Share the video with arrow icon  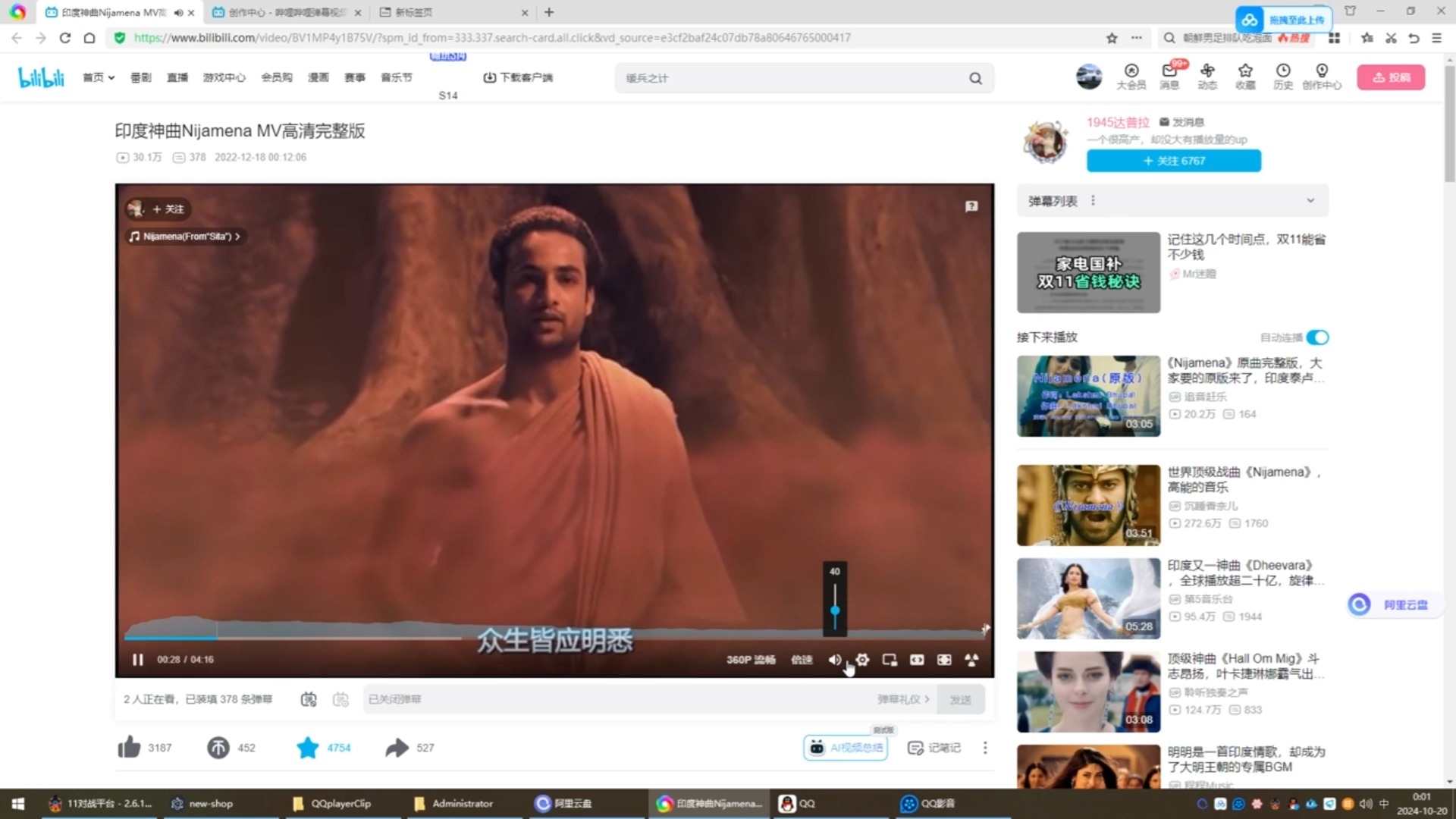[397, 748]
